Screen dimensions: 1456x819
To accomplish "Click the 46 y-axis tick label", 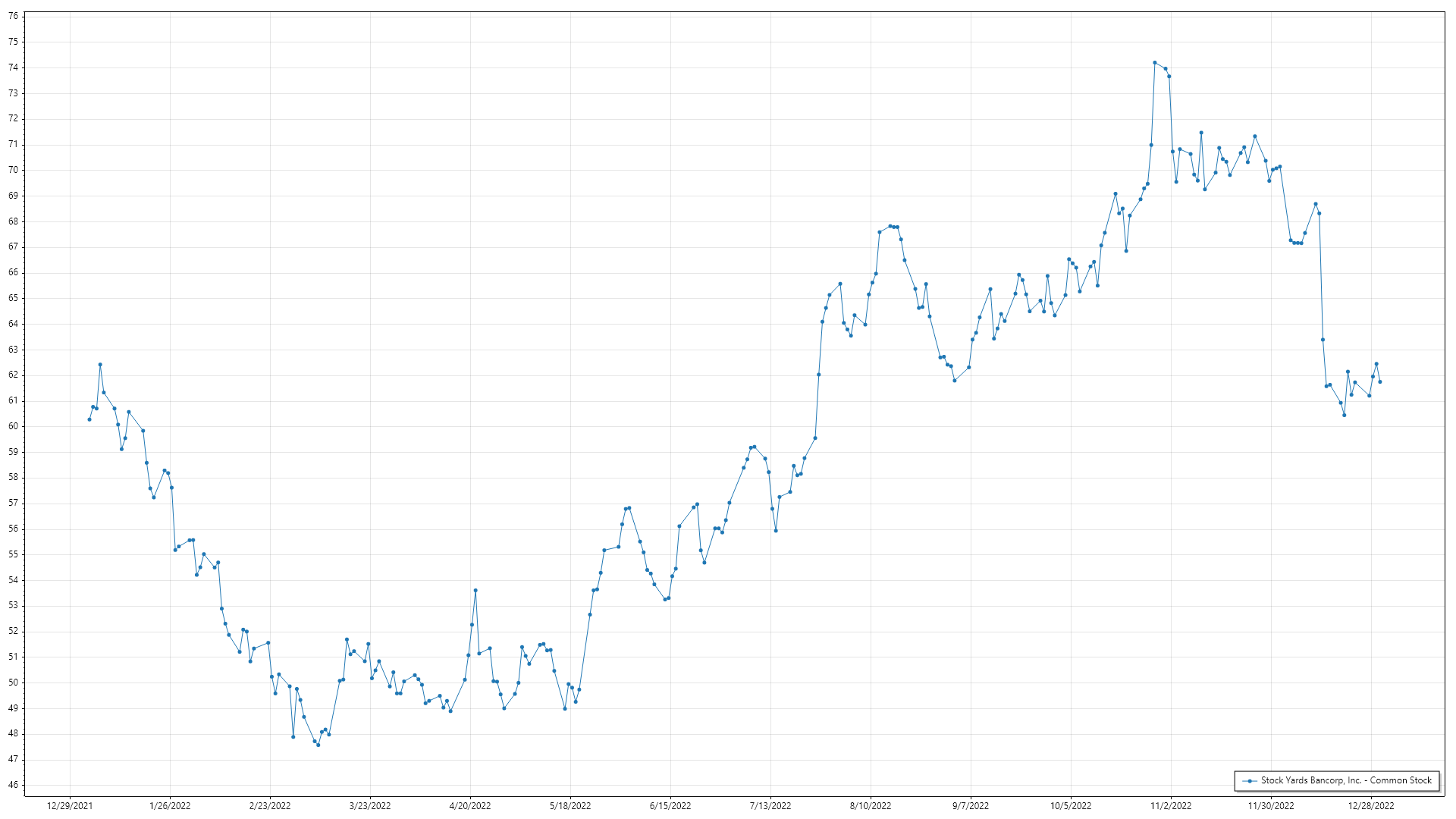I will pos(13,785).
